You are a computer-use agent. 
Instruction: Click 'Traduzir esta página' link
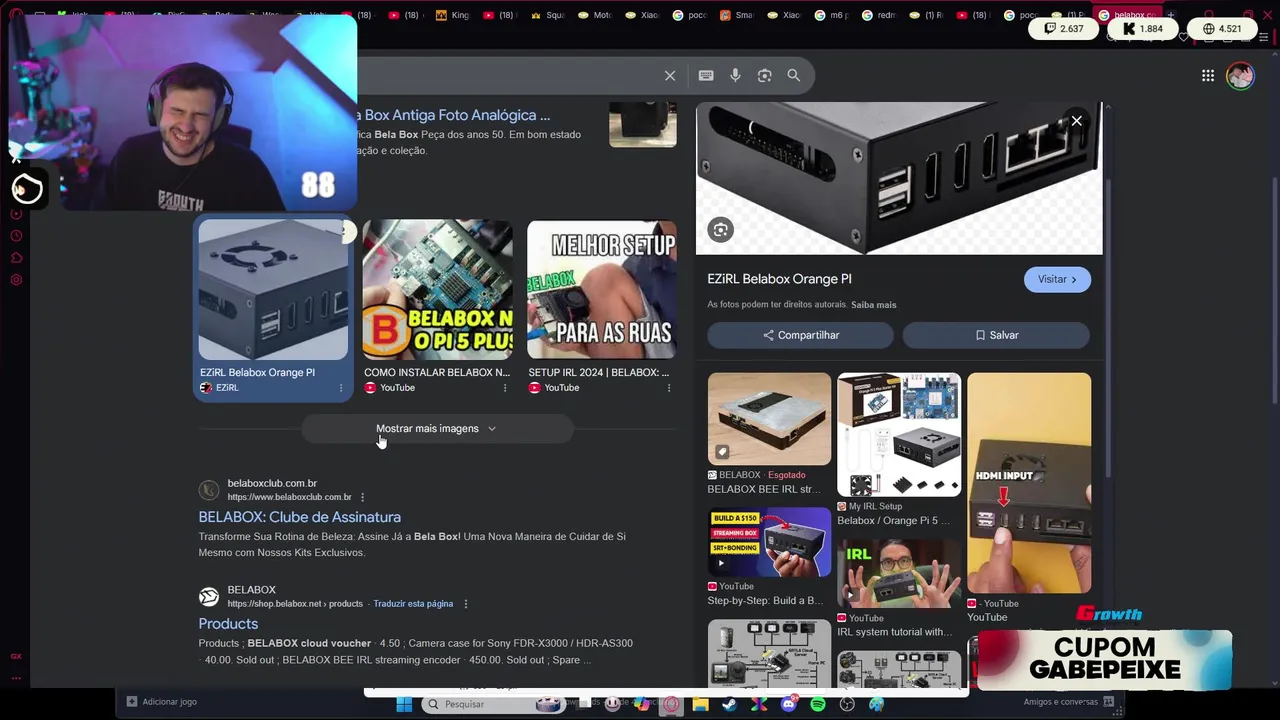(x=413, y=604)
